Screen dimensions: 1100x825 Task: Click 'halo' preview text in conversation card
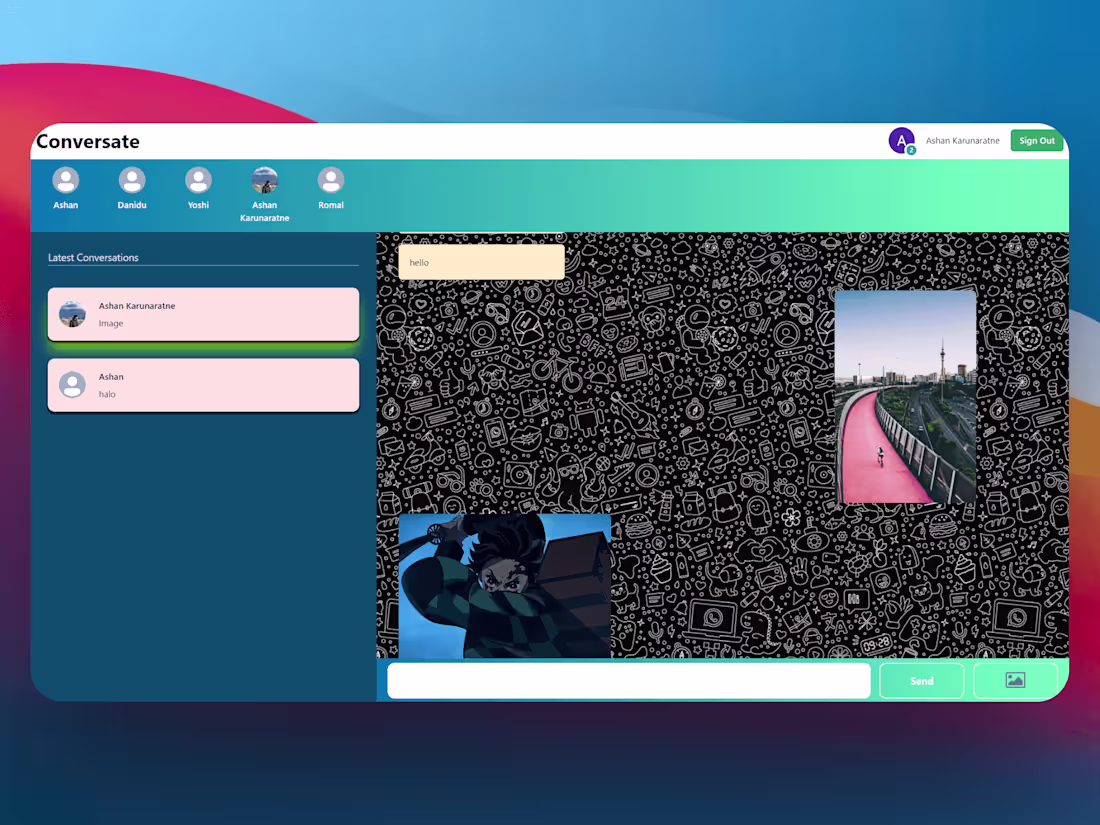(x=107, y=394)
